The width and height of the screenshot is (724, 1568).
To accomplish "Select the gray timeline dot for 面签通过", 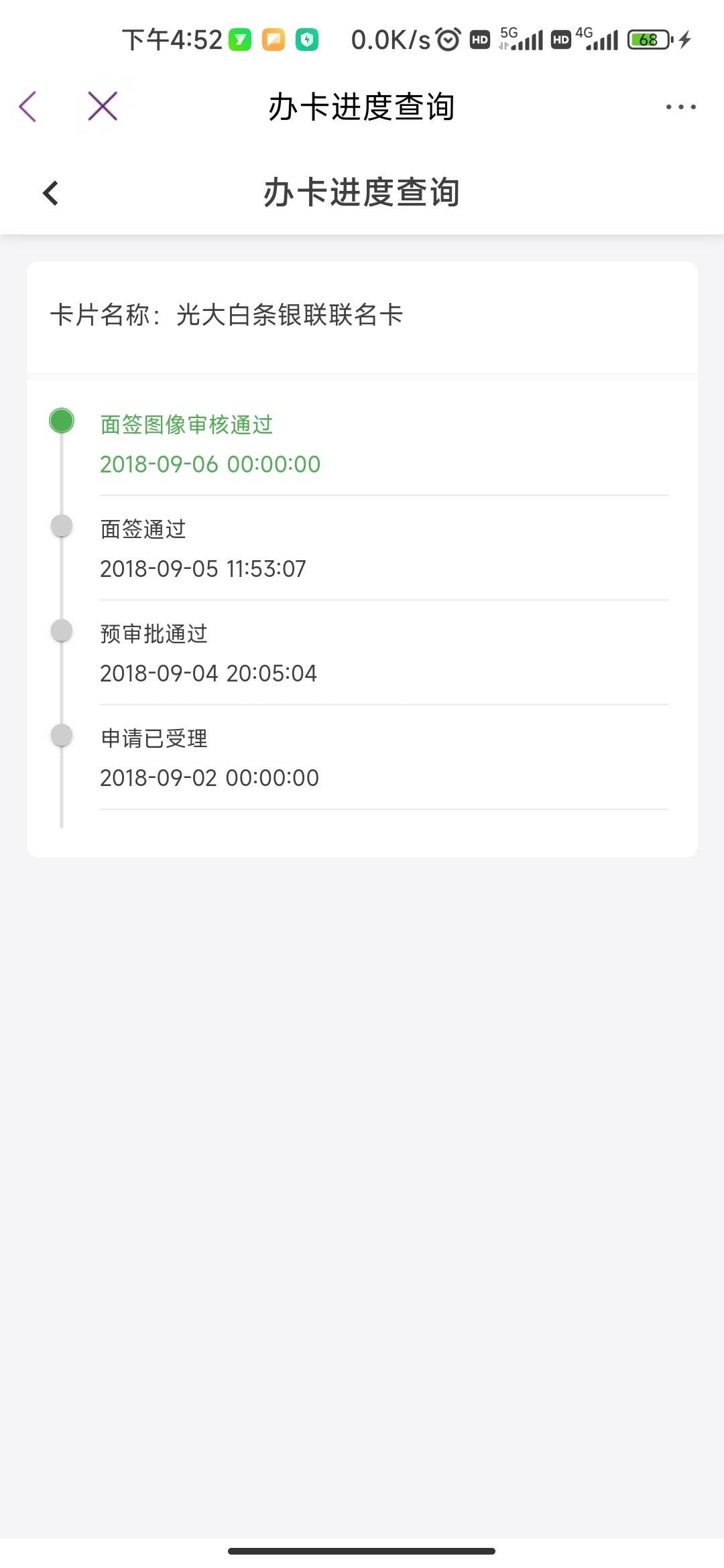I will point(62,526).
